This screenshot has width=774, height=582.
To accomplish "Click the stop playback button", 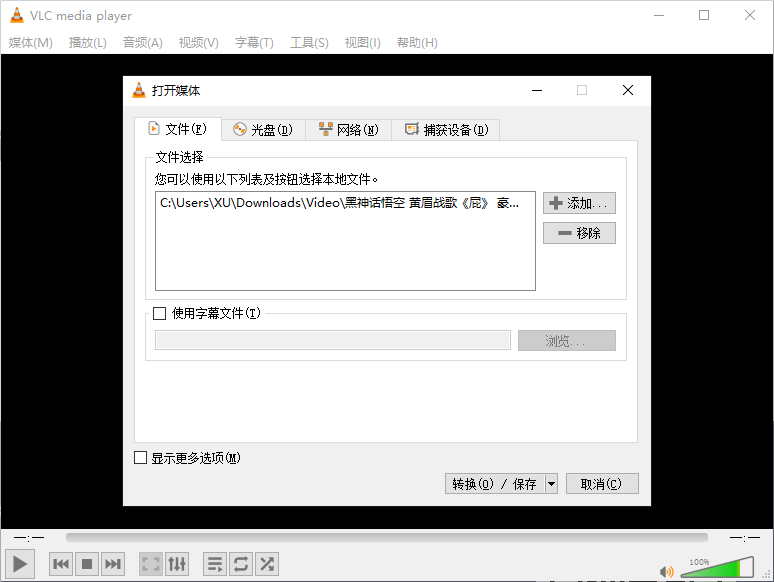I will tap(87, 564).
